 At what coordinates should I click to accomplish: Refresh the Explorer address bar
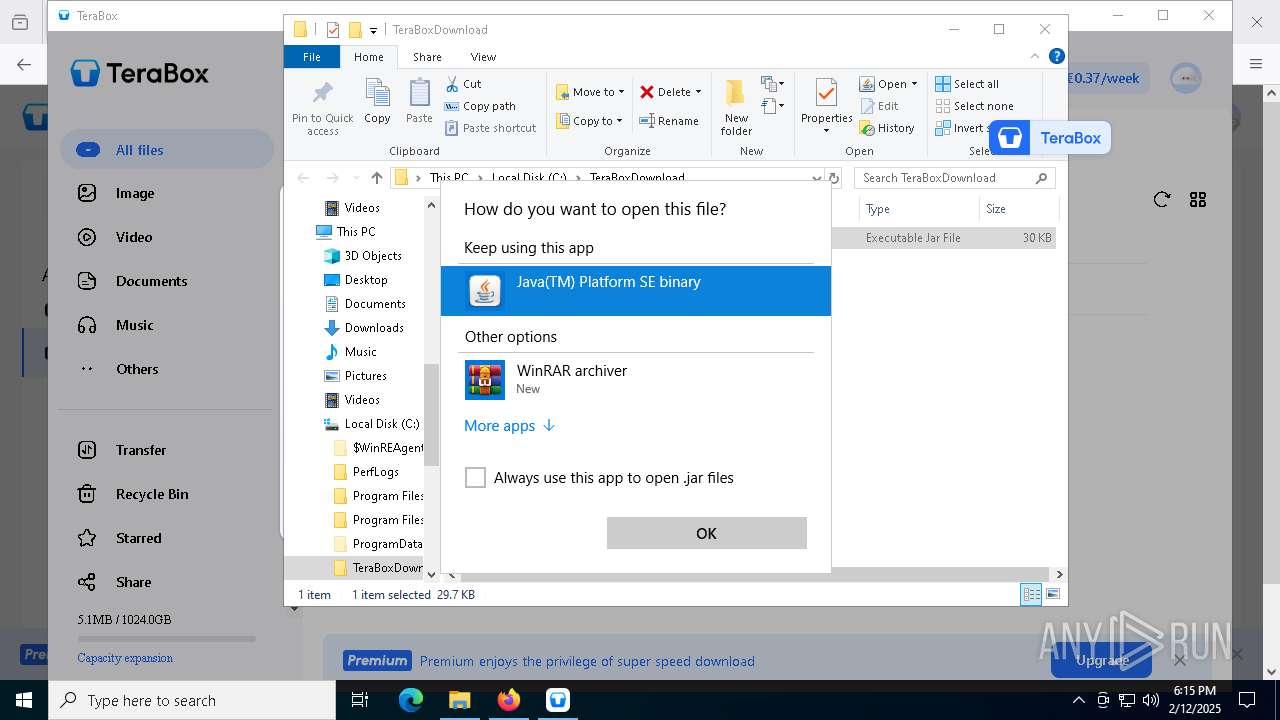click(833, 178)
